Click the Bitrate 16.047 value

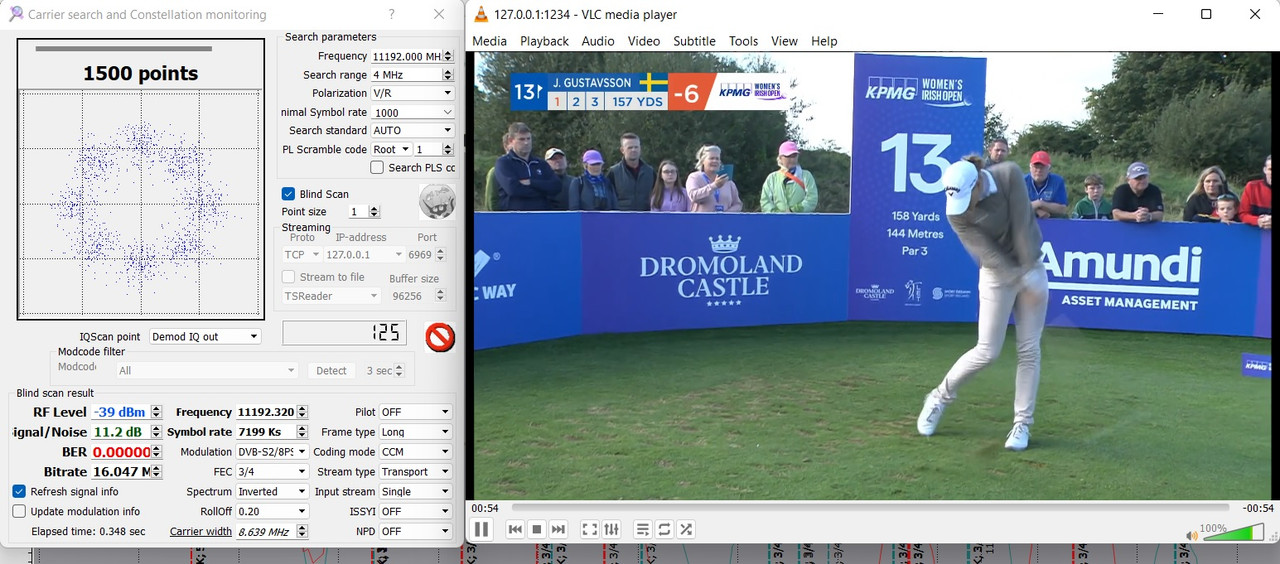[120, 472]
